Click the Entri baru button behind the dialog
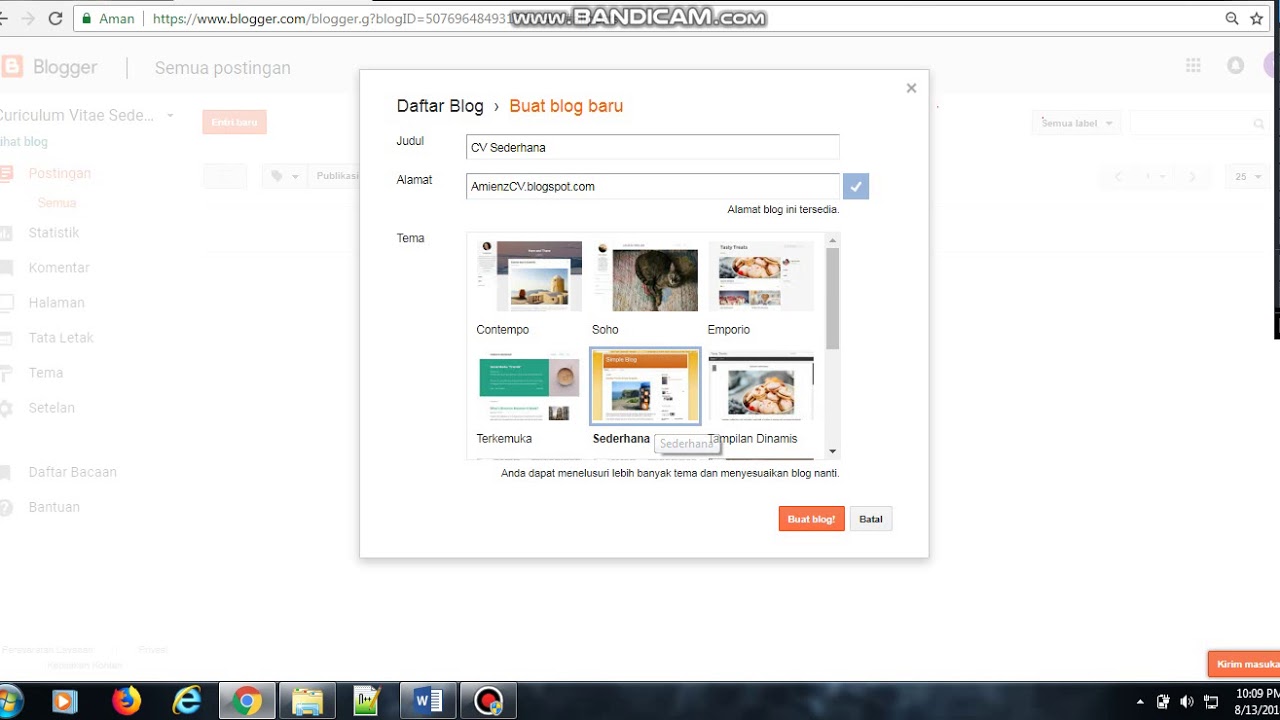Image resolution: width=1280 pixels, height=720 pixels. point(234,122)
